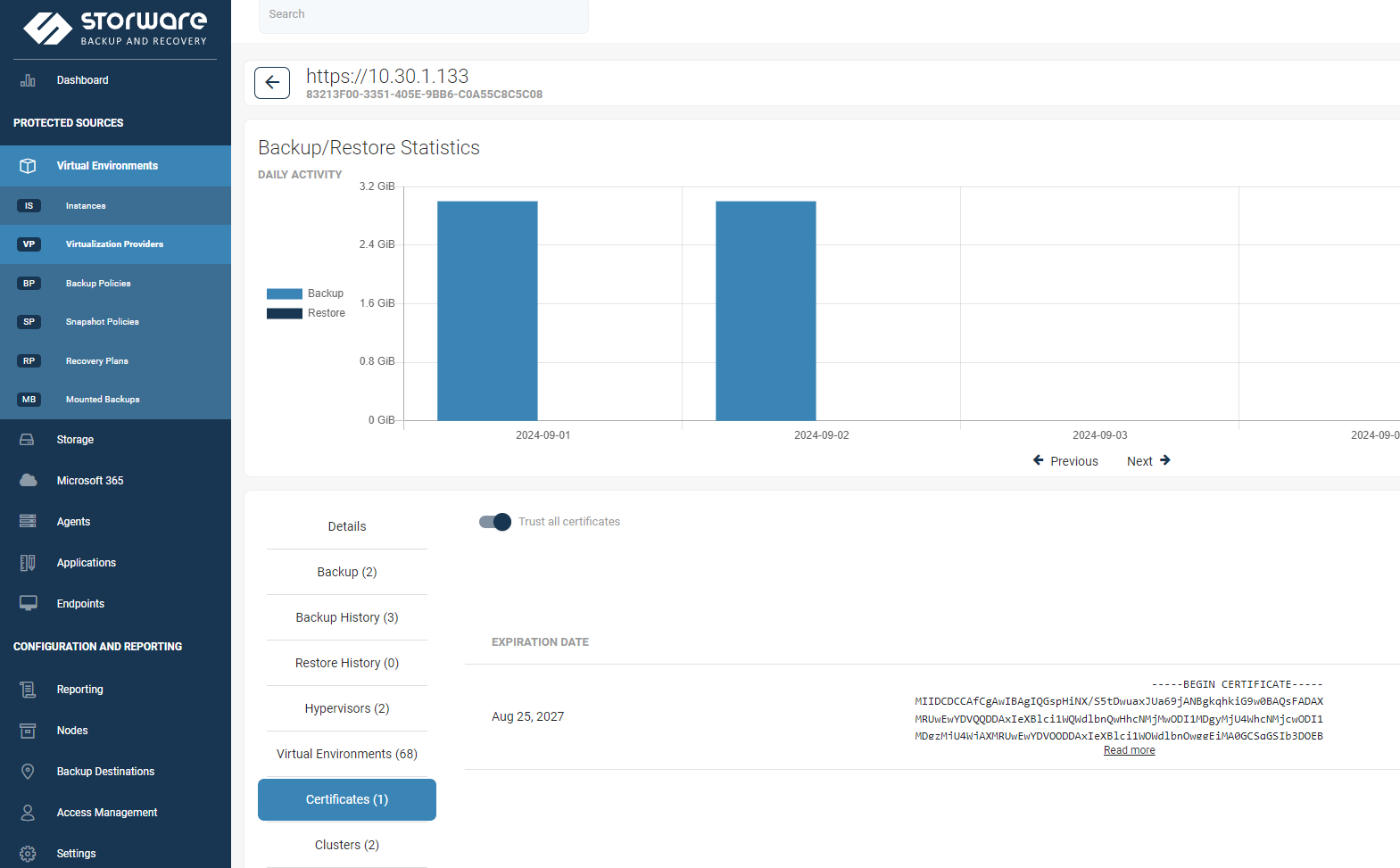Click the Endpoints monitor icon
1400x868 pixels.
[x=28, y=604]
